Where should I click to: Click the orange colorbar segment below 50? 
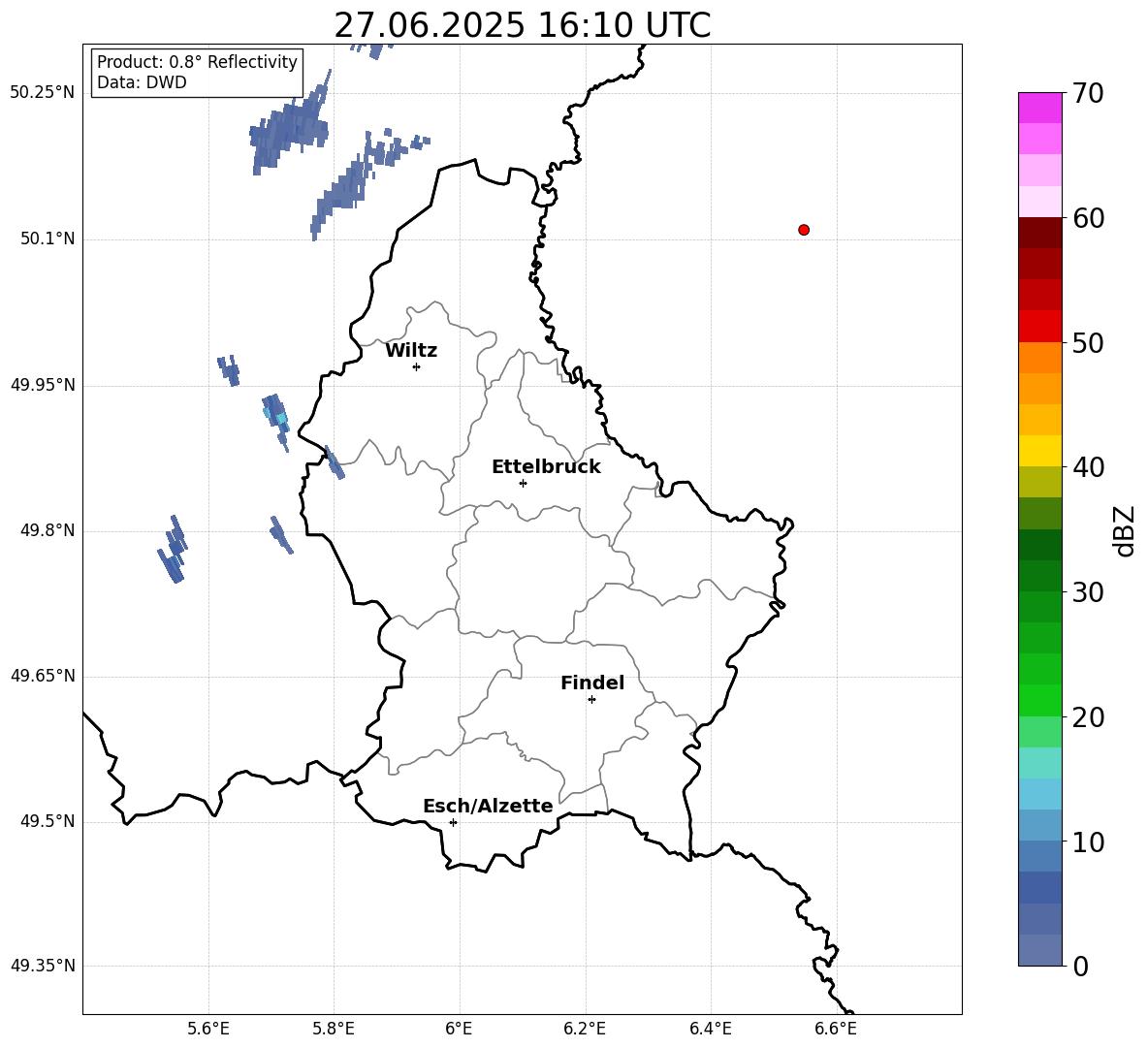pos(1040,358)
